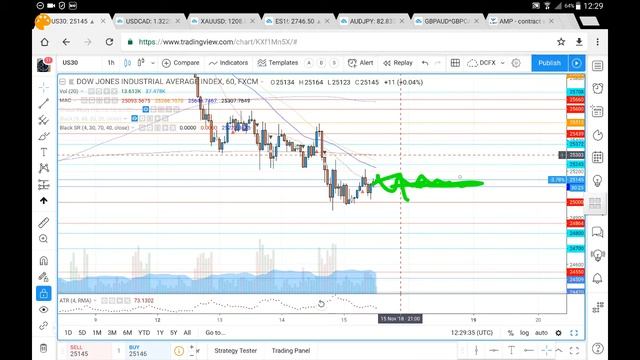Select the text annotation tool
Screen dimensions: 640x360
[44, 152]
